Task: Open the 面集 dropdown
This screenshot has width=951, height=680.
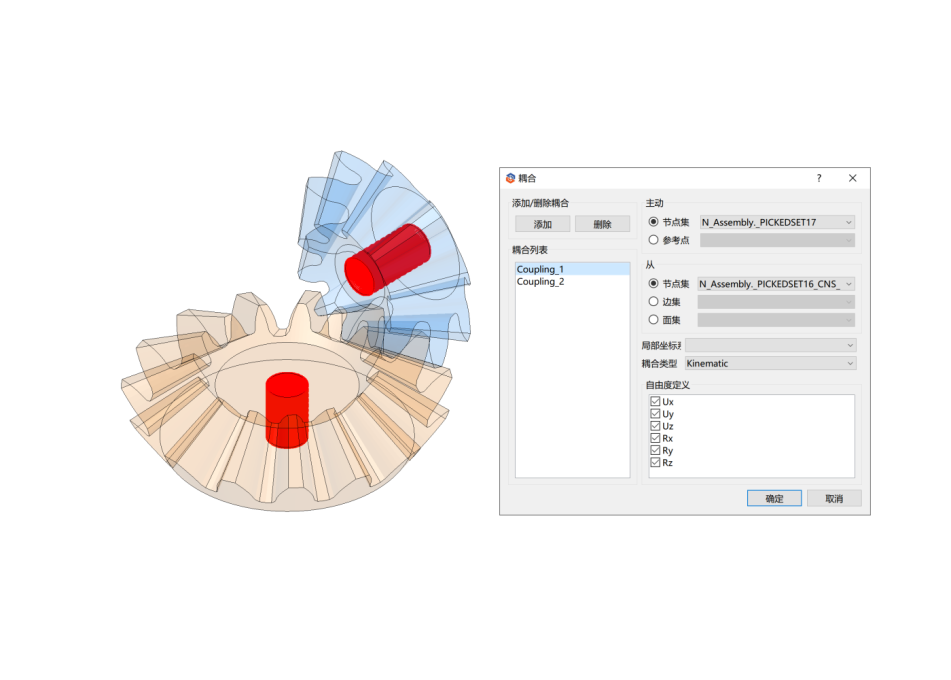Action: (776, 320)
